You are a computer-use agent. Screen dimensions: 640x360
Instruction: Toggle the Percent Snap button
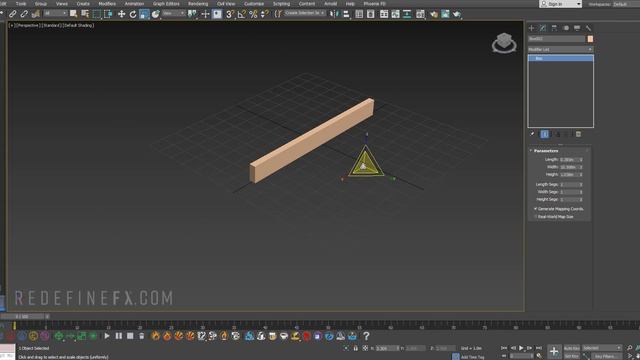[x=253, y=14]
